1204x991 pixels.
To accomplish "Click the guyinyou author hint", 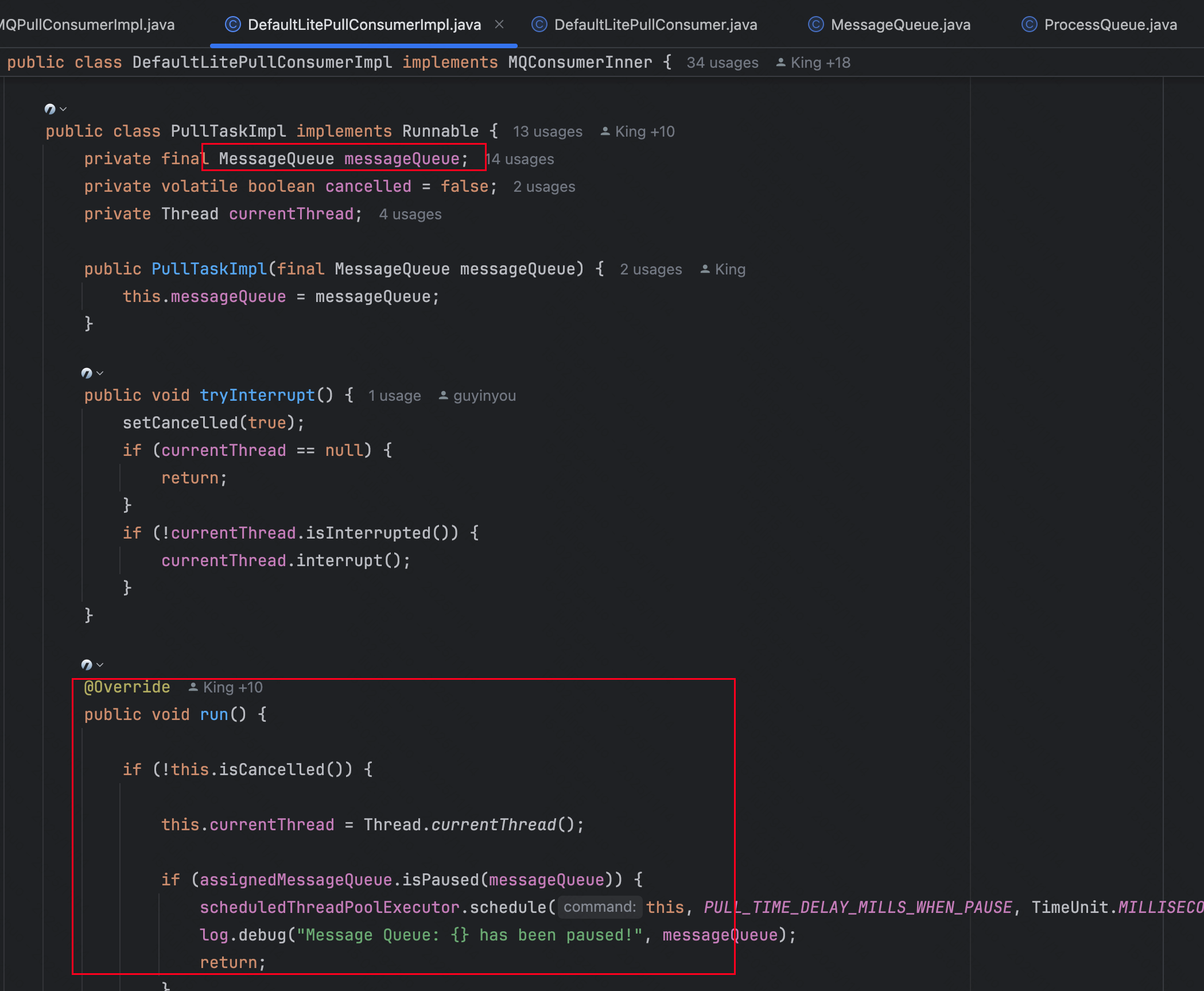I will [x=484, y=396].
